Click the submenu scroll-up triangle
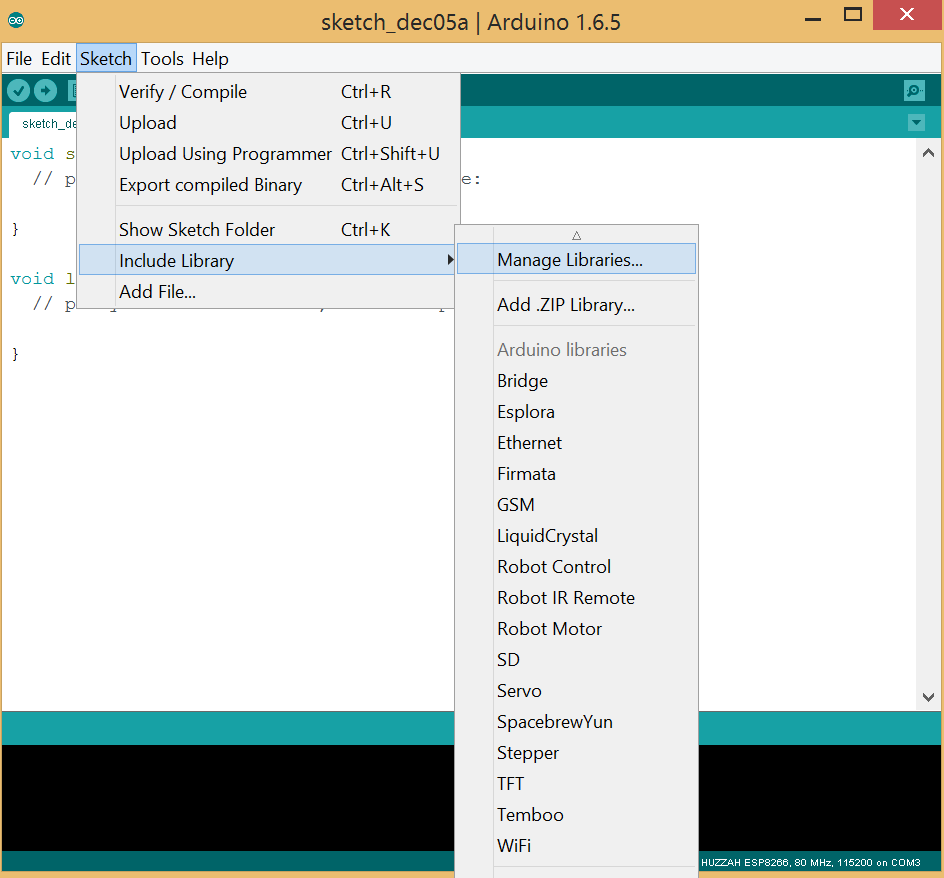 coord(576,234)
